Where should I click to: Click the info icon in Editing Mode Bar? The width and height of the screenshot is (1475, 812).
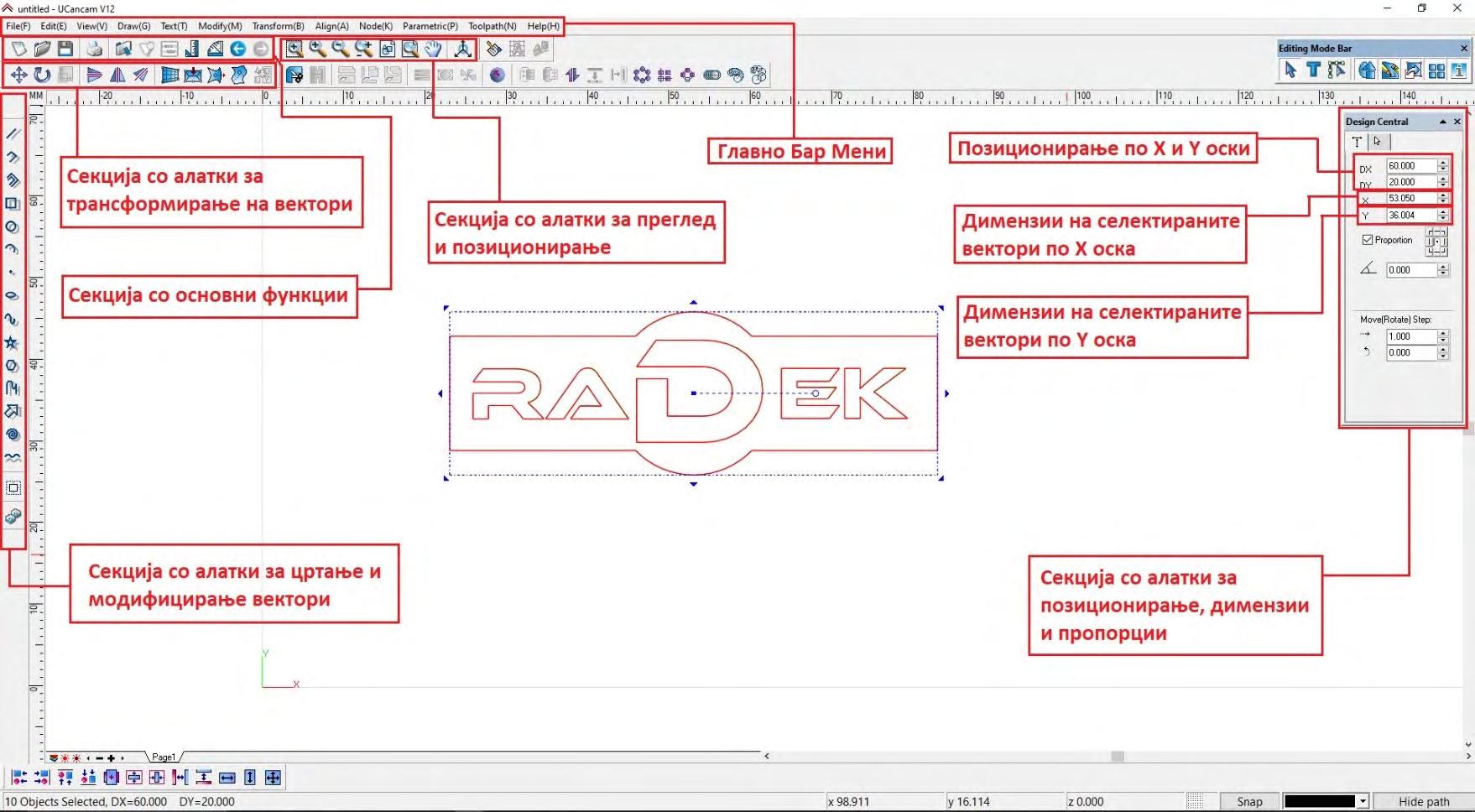click(x=1460, y=70)
